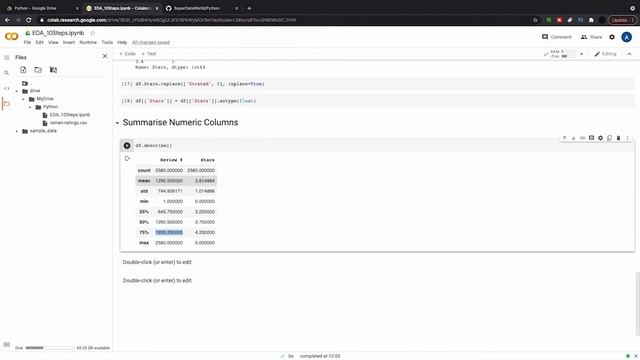
Task: Click the Comment button
Action: (x=557, y=37)
